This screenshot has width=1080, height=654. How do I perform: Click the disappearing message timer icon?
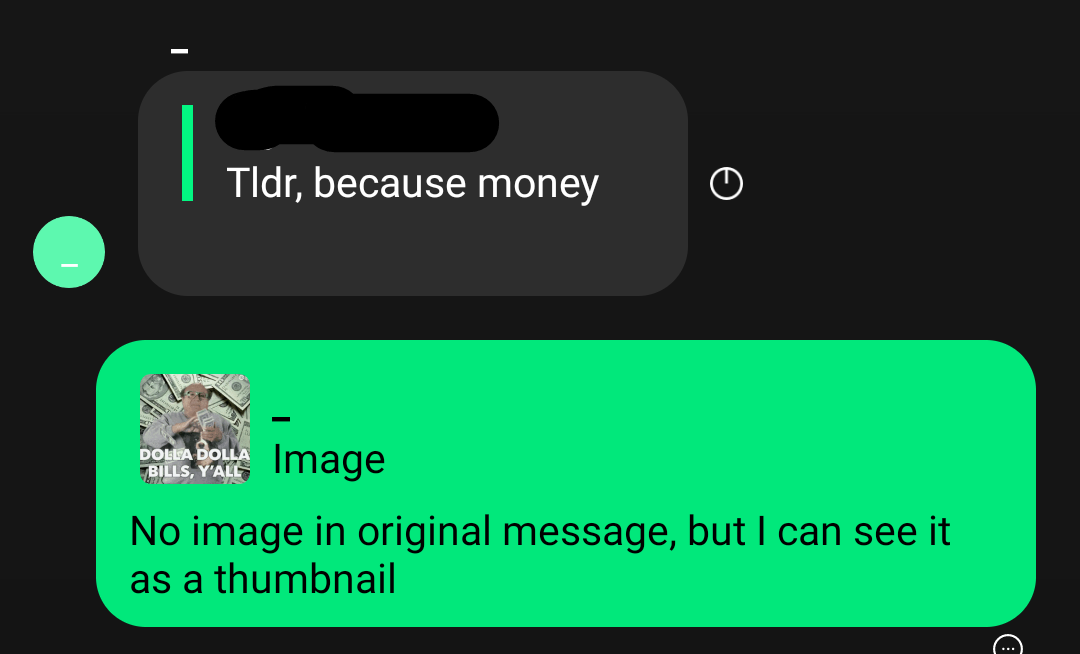tap(726, 184)
